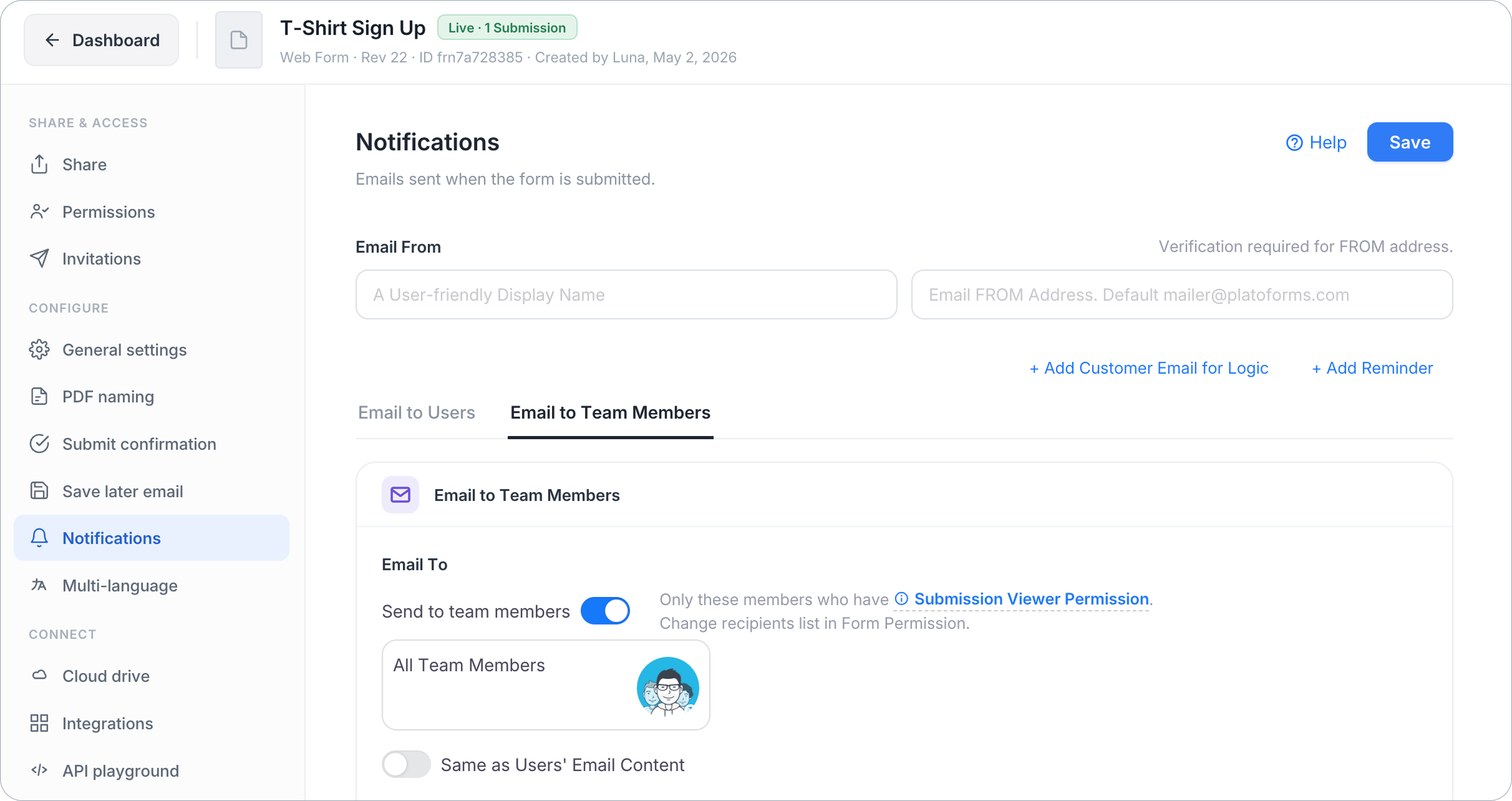Focus the User-friendly Display Name field
The height and width of the screenshot is (801, 1512).
[626, 294]
